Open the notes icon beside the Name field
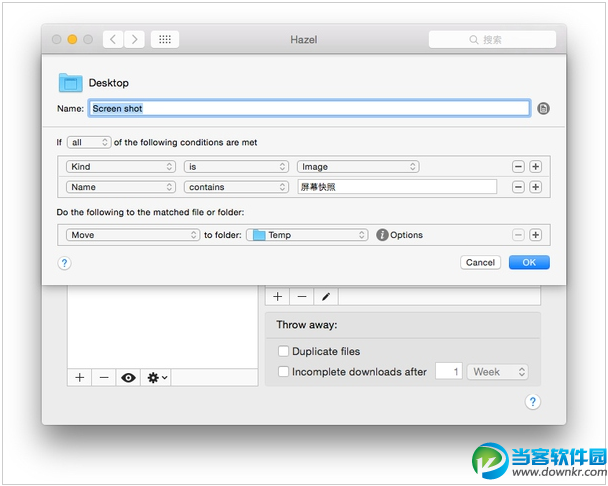This screenshot has width=608, height=486. (x=543, y=109)
